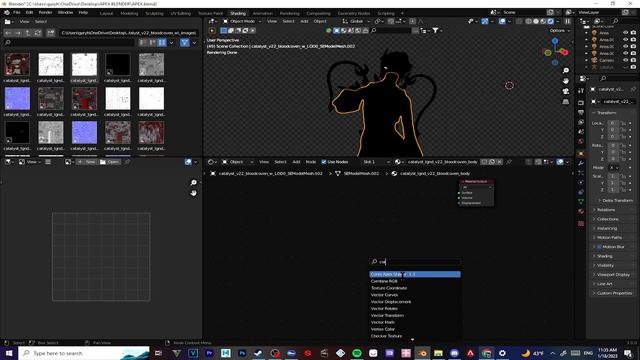Click the file browser path field
The height and width of the screenshot is (360, 640).
tap(129, 33)
